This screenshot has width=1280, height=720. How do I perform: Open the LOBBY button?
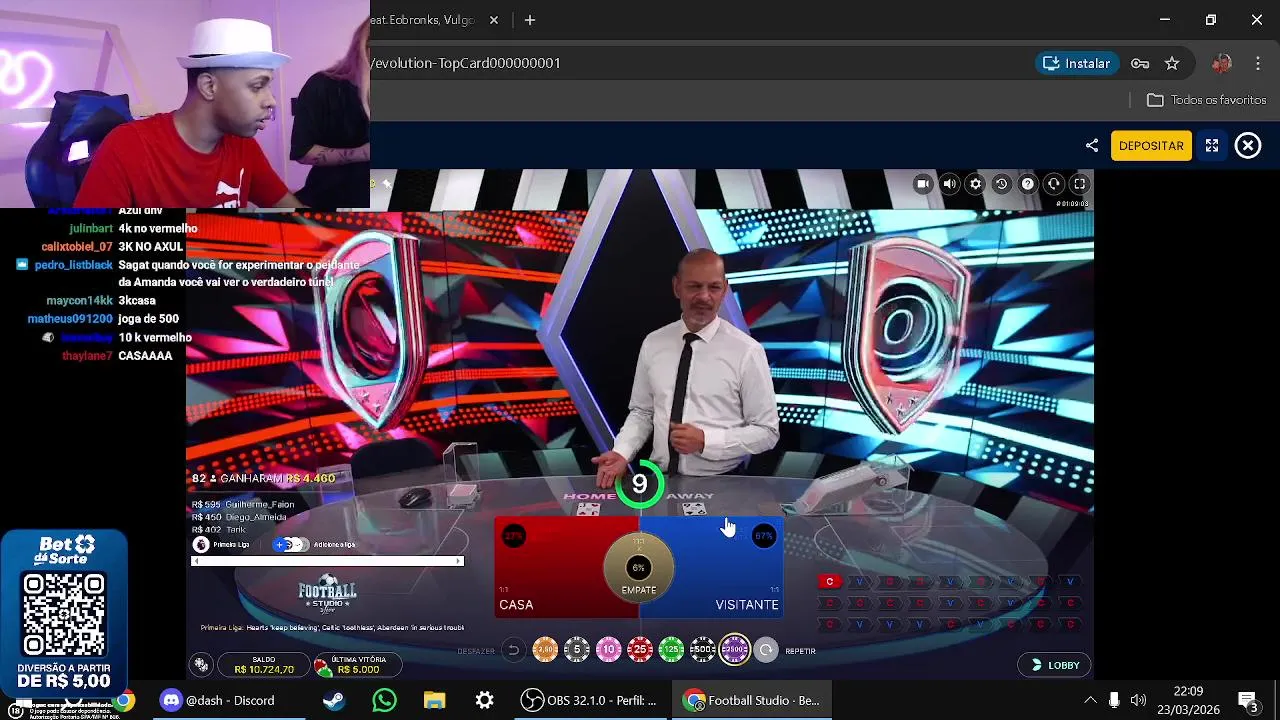(1056, 665)
